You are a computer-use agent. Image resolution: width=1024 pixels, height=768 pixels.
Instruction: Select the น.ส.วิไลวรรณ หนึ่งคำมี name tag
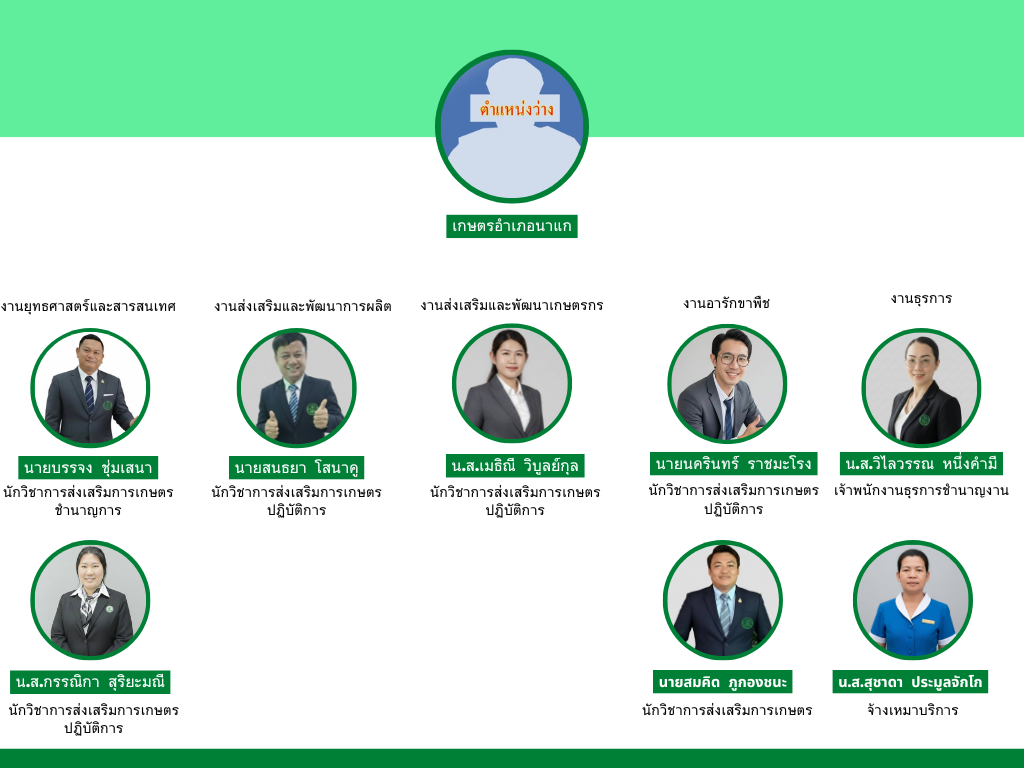click(921, 464)
